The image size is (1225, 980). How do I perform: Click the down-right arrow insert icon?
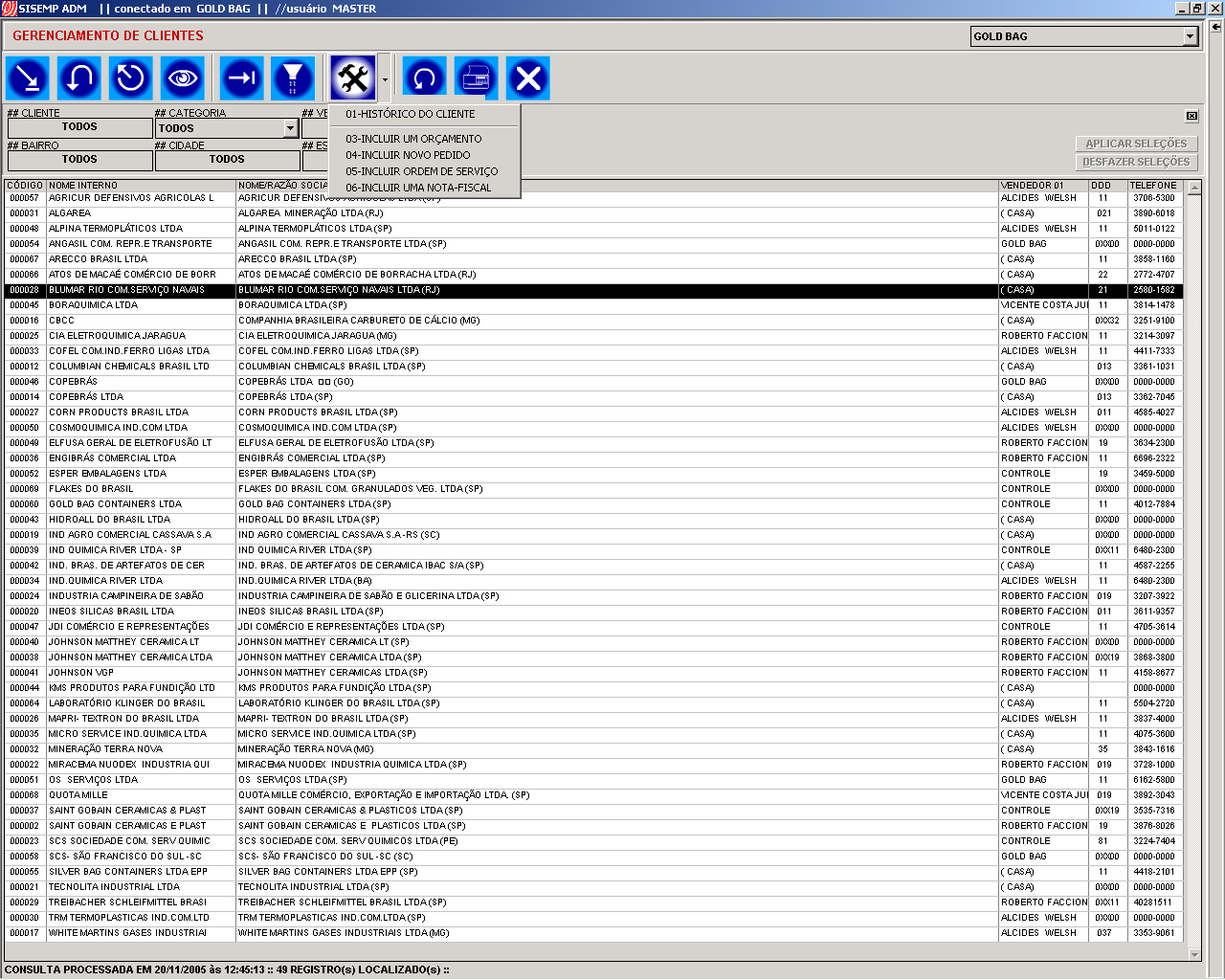28,78
